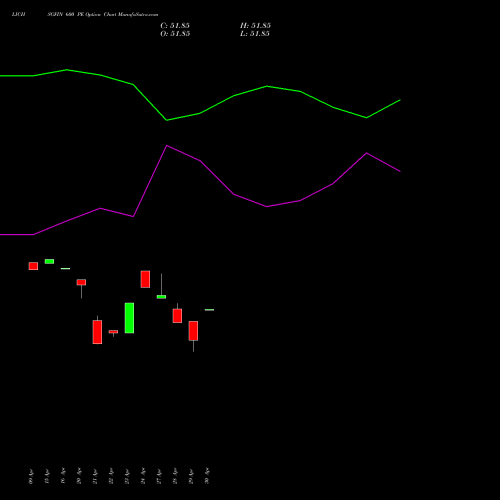Select the '30 Apr' date label on the axis
Image resolution: width=500 pixels, height=500 pixels.
pos(207,476)
